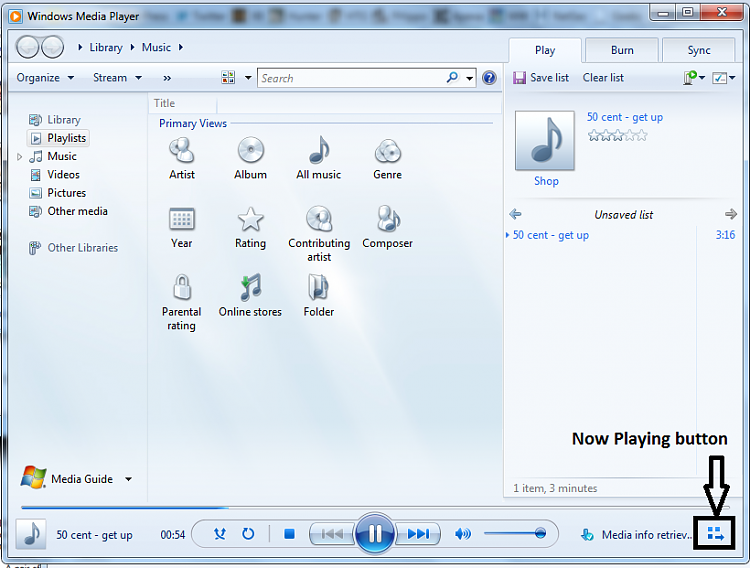Open the Stream dropdown menu
The image size is (750, 568).
[117, 78]
